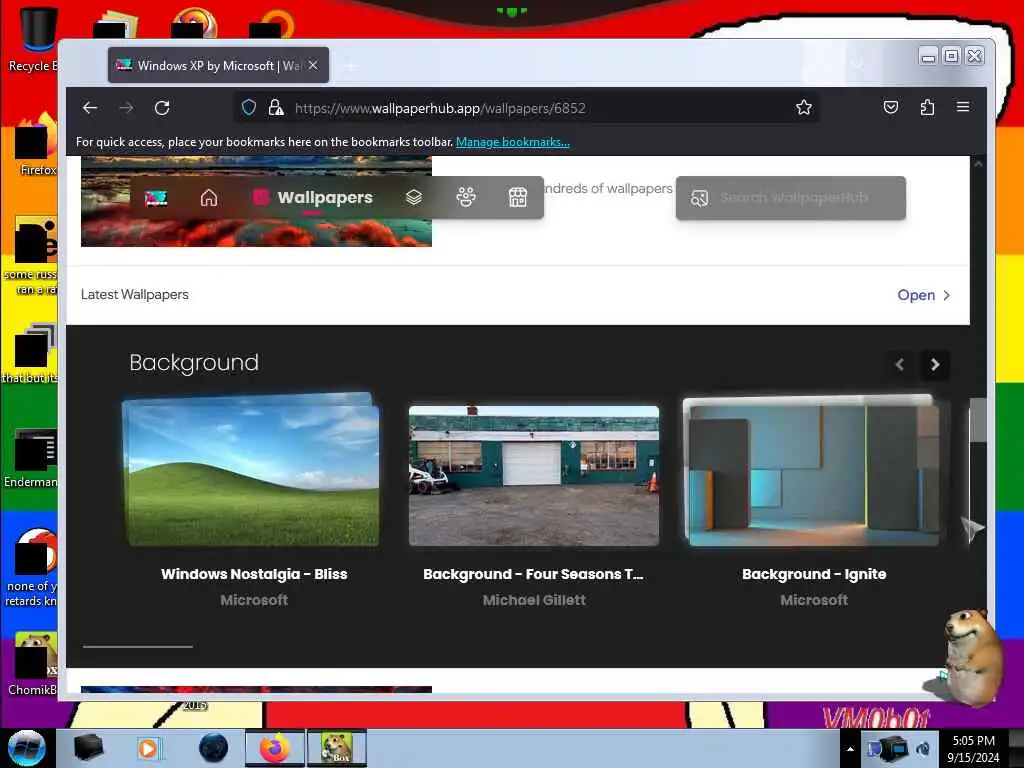Viewport: 1024px width, 768px height.
Task: Click Microsoft author under Bliss wallpaper
Action: pyautogui.click(x=254, y=600)
